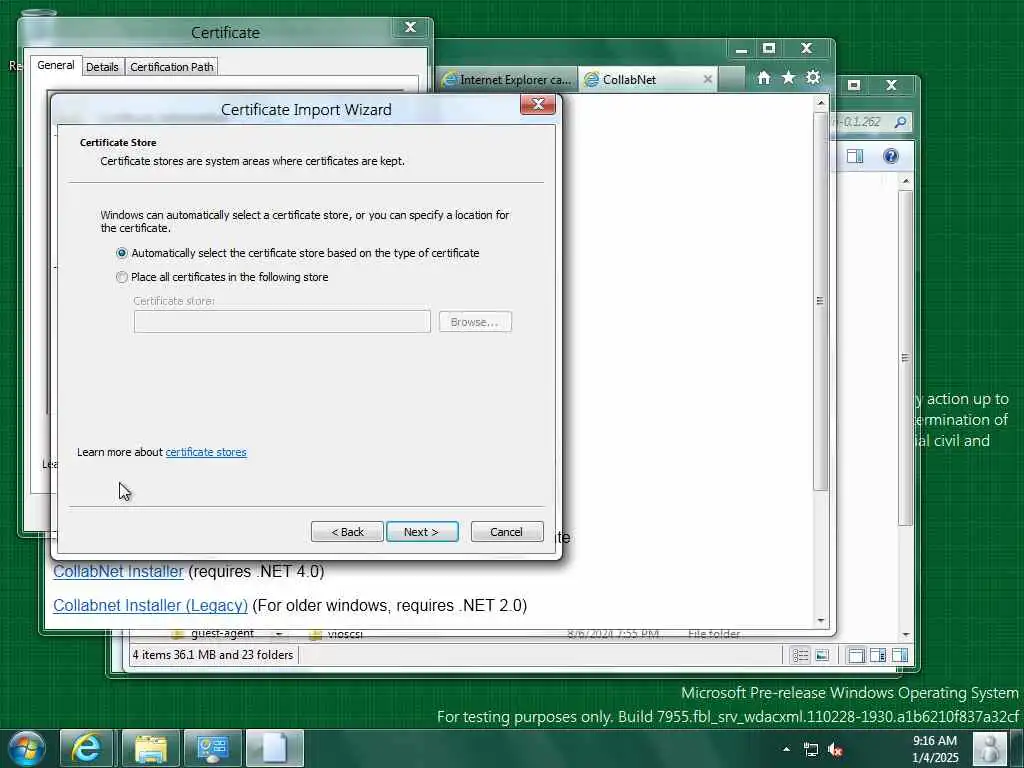
Task: Close the CollabNet browser tab
Action: 707,79
